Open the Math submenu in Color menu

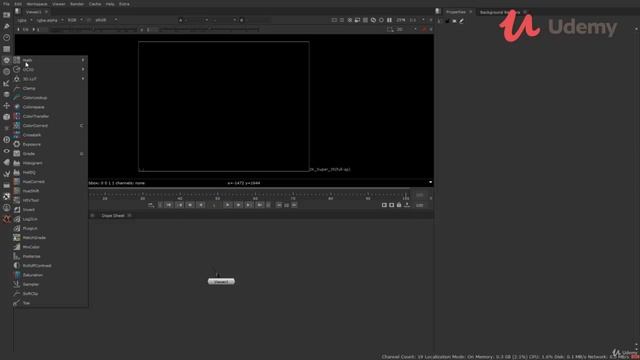pos(51,60)
